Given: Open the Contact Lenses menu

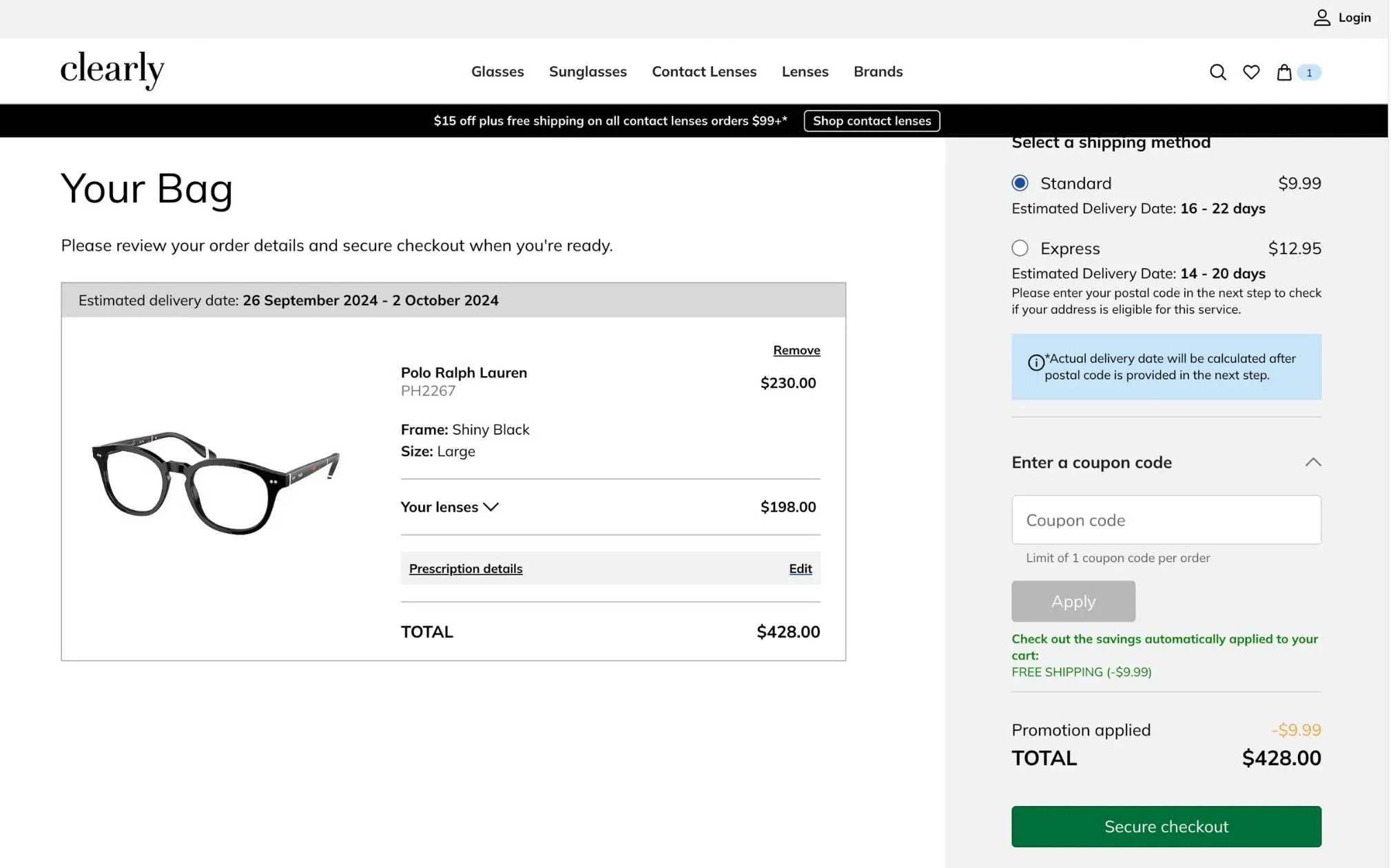Looking at the screenshot, I should [703, 72].
